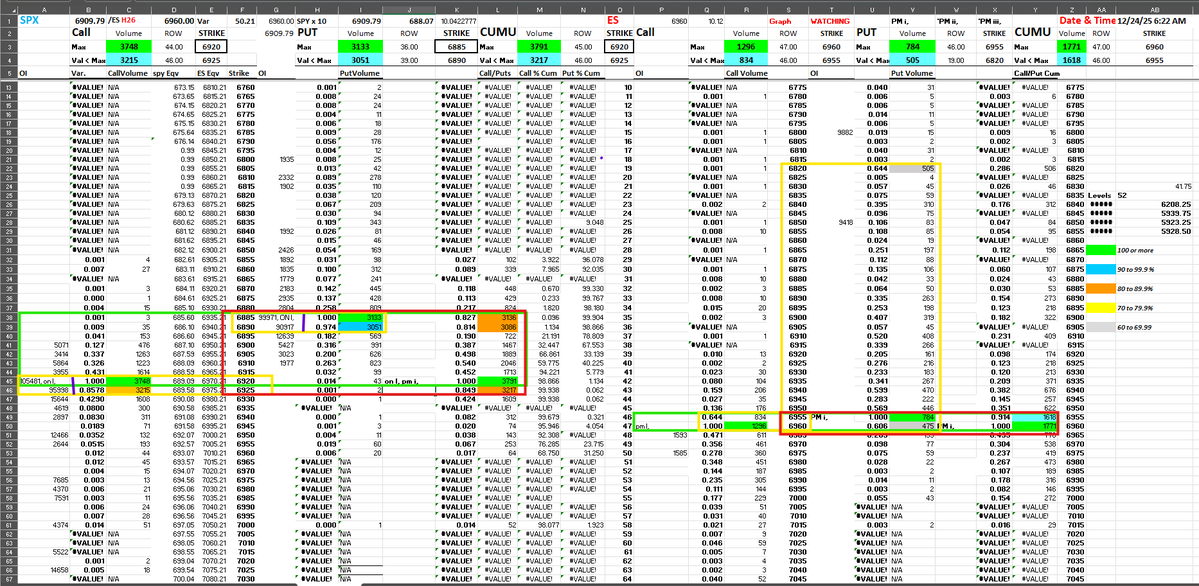Click the ES Eqv column heading
The image size is (1199, 586).
pos(209,73)
